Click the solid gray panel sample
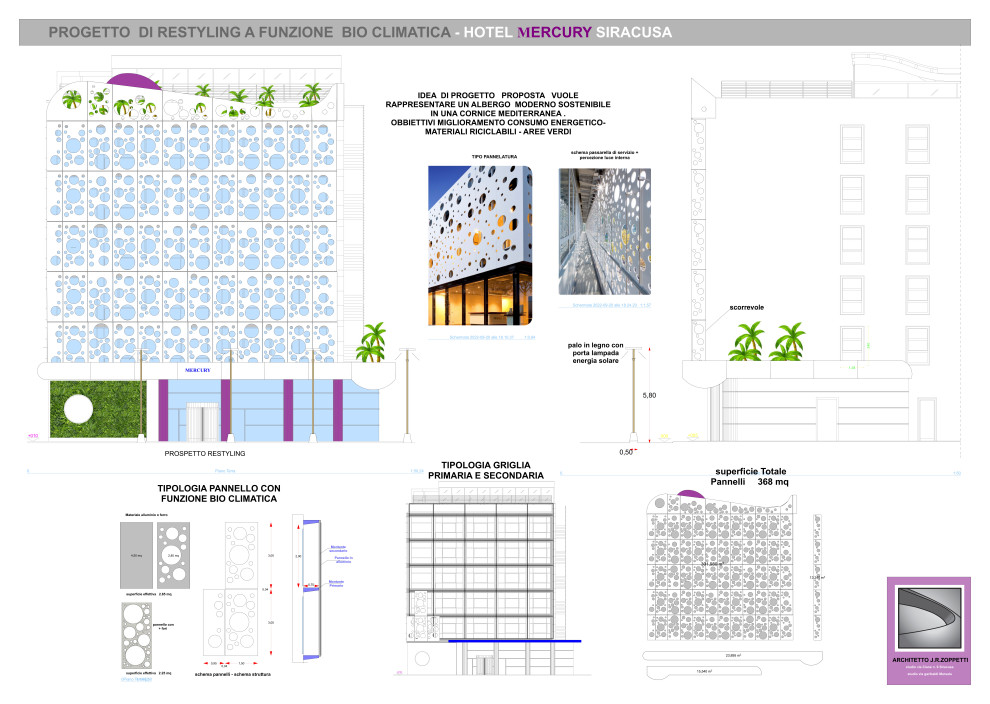990x704 pixels. (x=137, y=555)
